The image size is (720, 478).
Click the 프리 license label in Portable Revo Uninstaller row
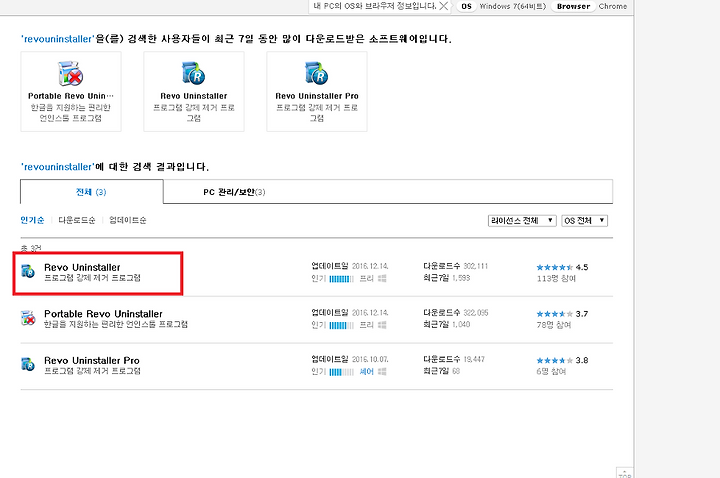pyautogui.click(x=366, y=325)
